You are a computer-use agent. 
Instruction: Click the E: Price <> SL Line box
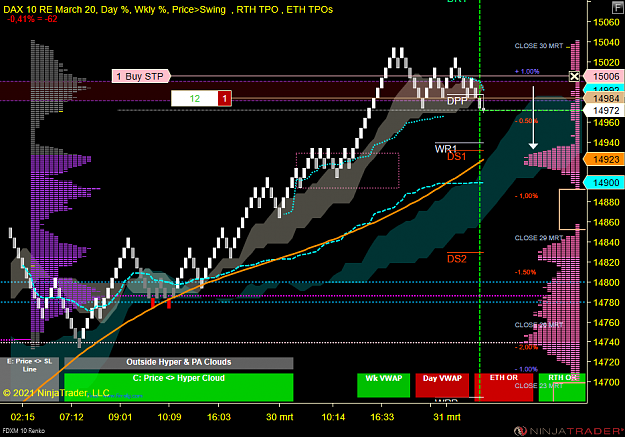[x=29, y=379]
